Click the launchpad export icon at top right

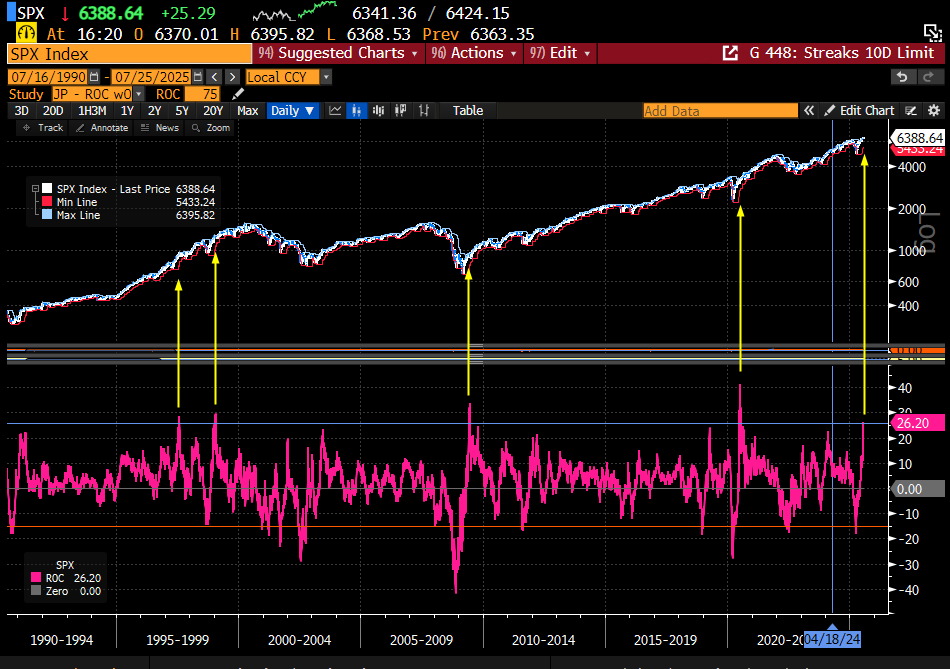[932, 33]
